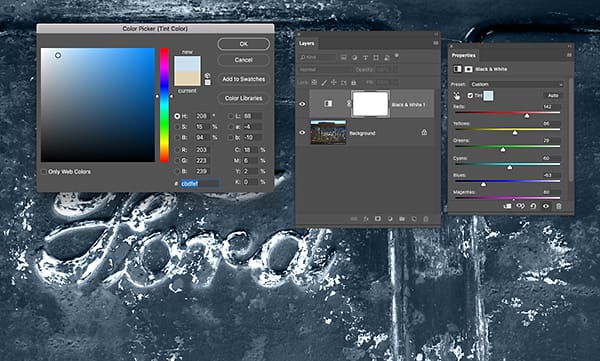This screenshot has width=600, height=361.
Task: Click the type layer filter icon
Action: (365, 57)
